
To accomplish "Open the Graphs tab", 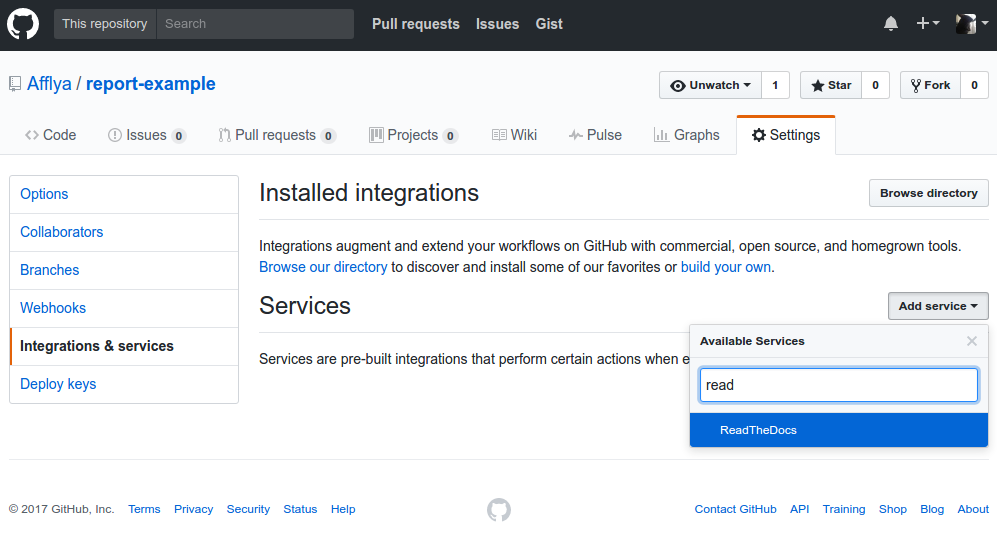I will pos(687,135).
